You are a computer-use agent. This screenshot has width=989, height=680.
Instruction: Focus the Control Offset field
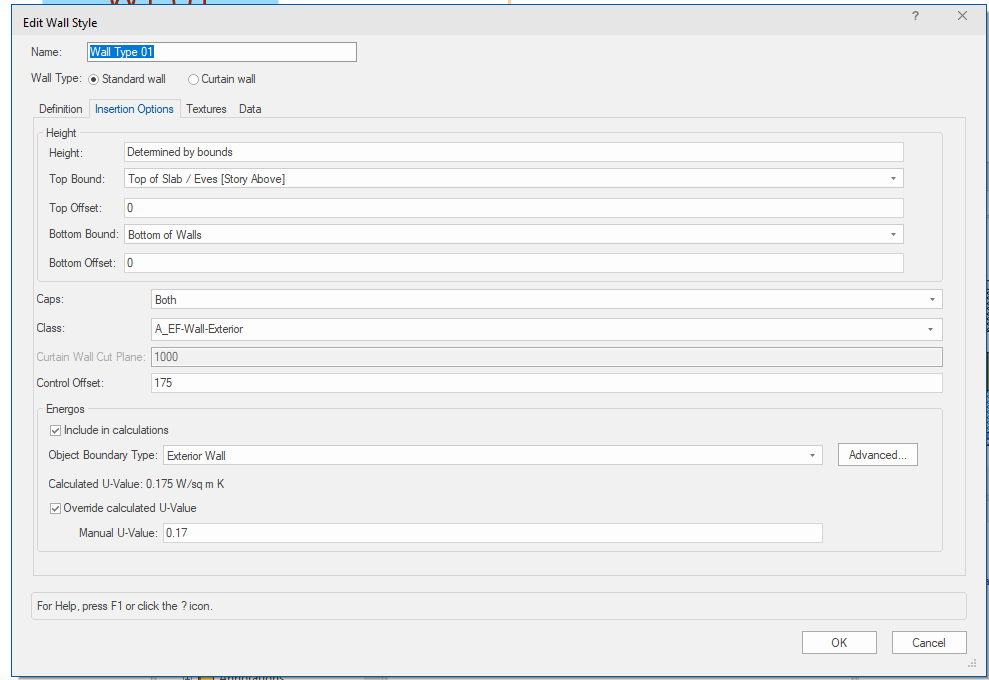(545, 383)
